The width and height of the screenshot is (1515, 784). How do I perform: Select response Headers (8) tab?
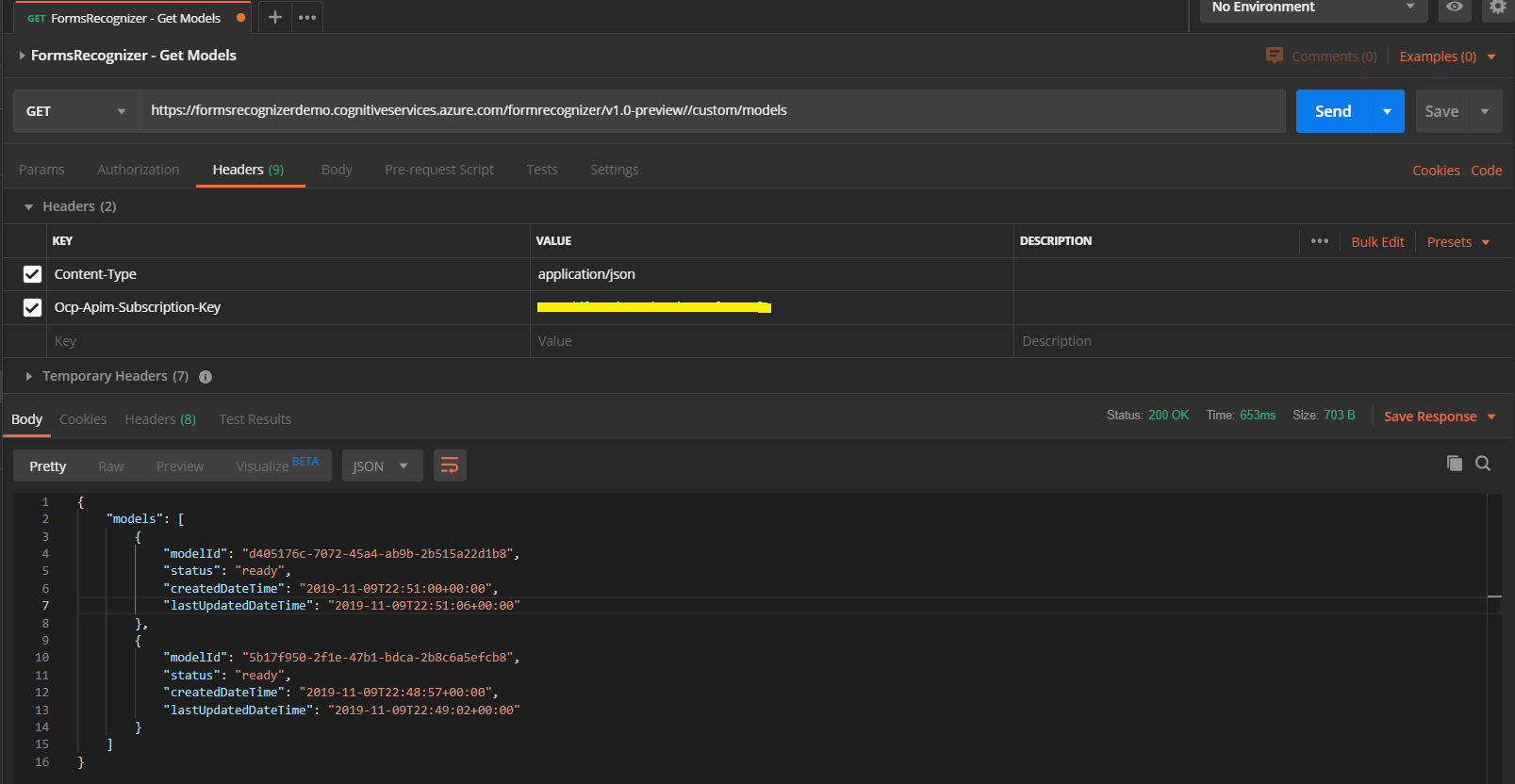[160, 419]
